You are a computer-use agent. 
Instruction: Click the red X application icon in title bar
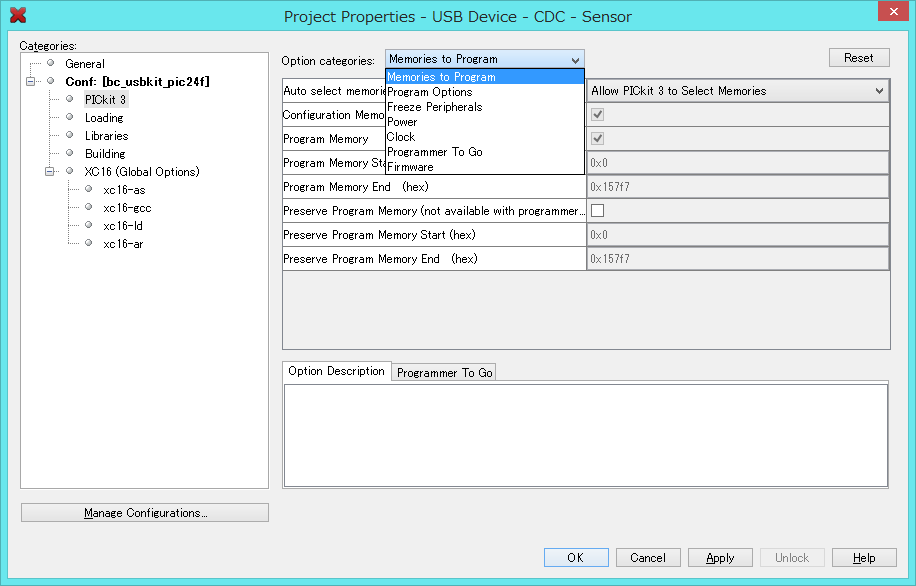(17, 15)
